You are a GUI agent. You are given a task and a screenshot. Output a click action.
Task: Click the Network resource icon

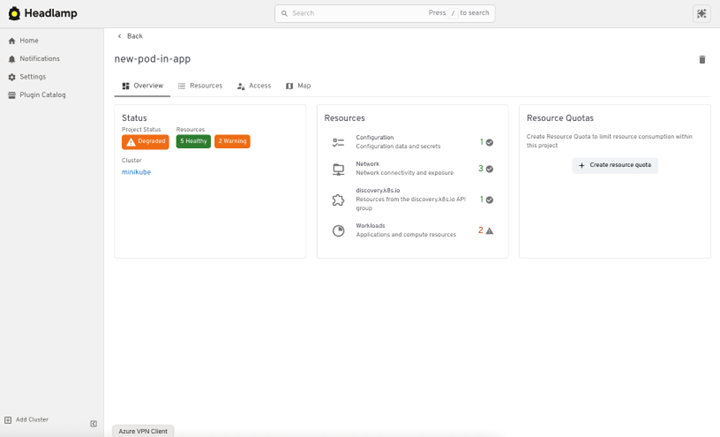[338, 170]
